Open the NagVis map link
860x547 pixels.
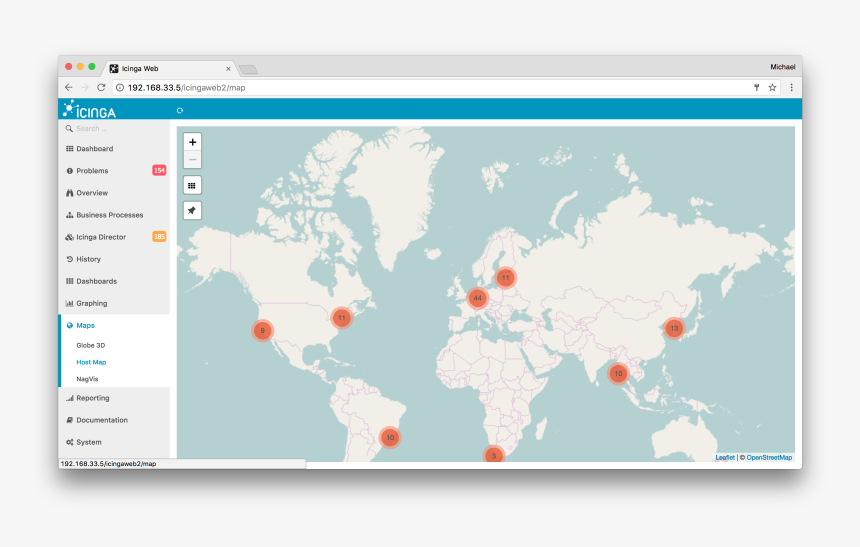point(87,379)
